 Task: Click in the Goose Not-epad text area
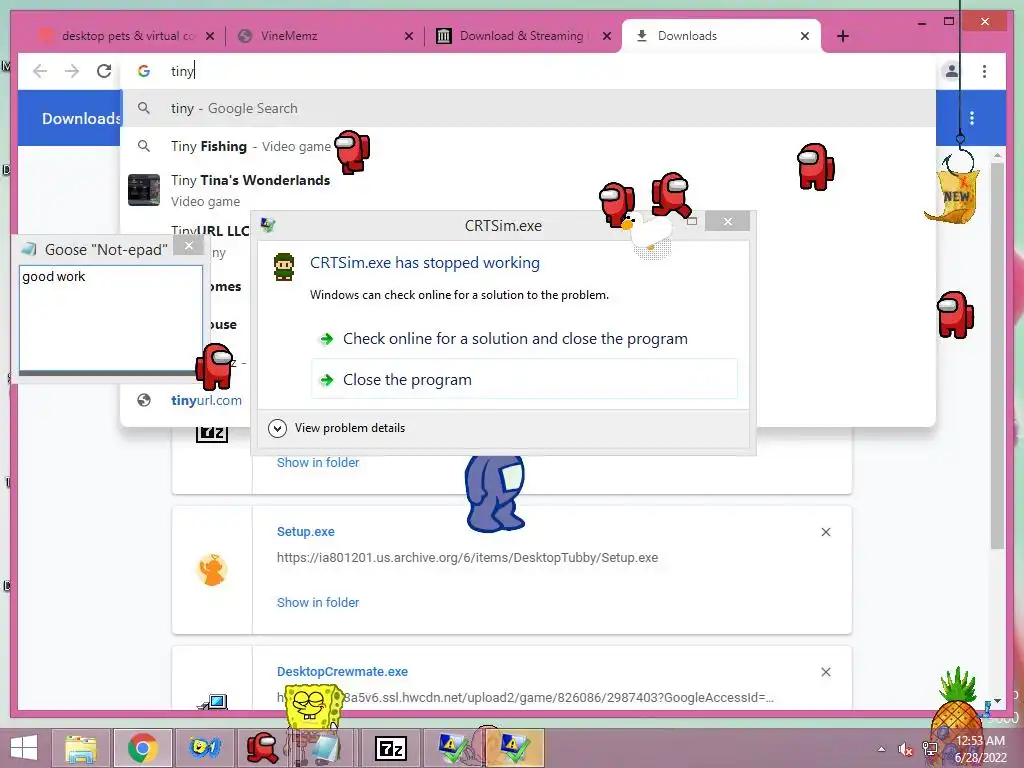110,318
